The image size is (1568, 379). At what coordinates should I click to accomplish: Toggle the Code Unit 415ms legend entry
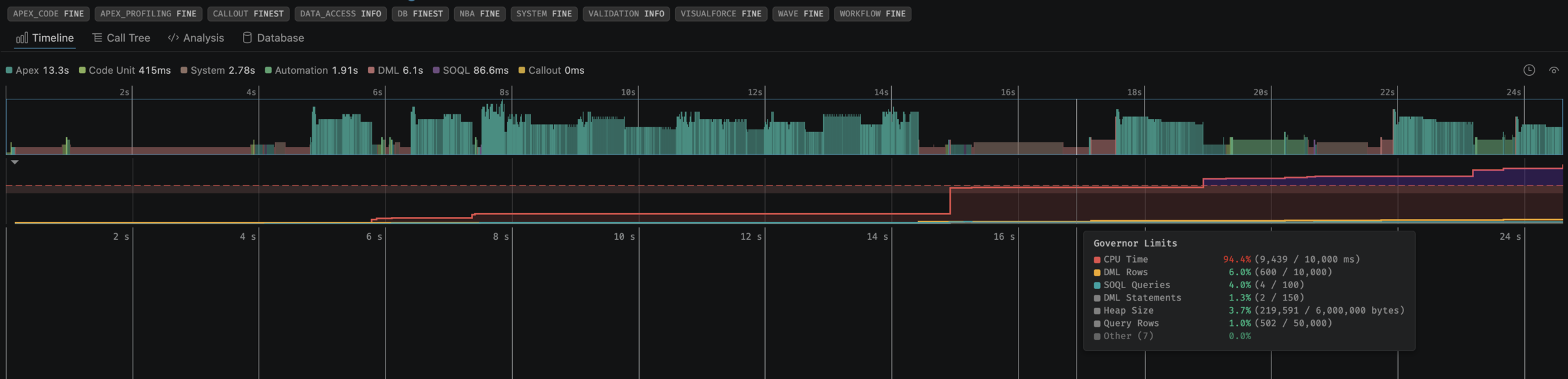125,70
